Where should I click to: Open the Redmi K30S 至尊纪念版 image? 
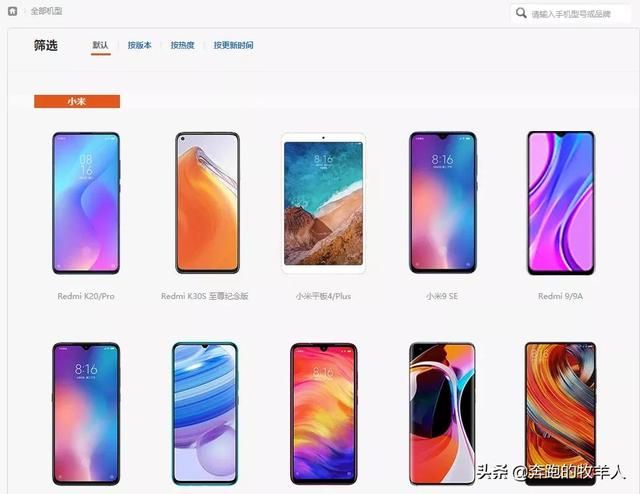click(207, 203)
